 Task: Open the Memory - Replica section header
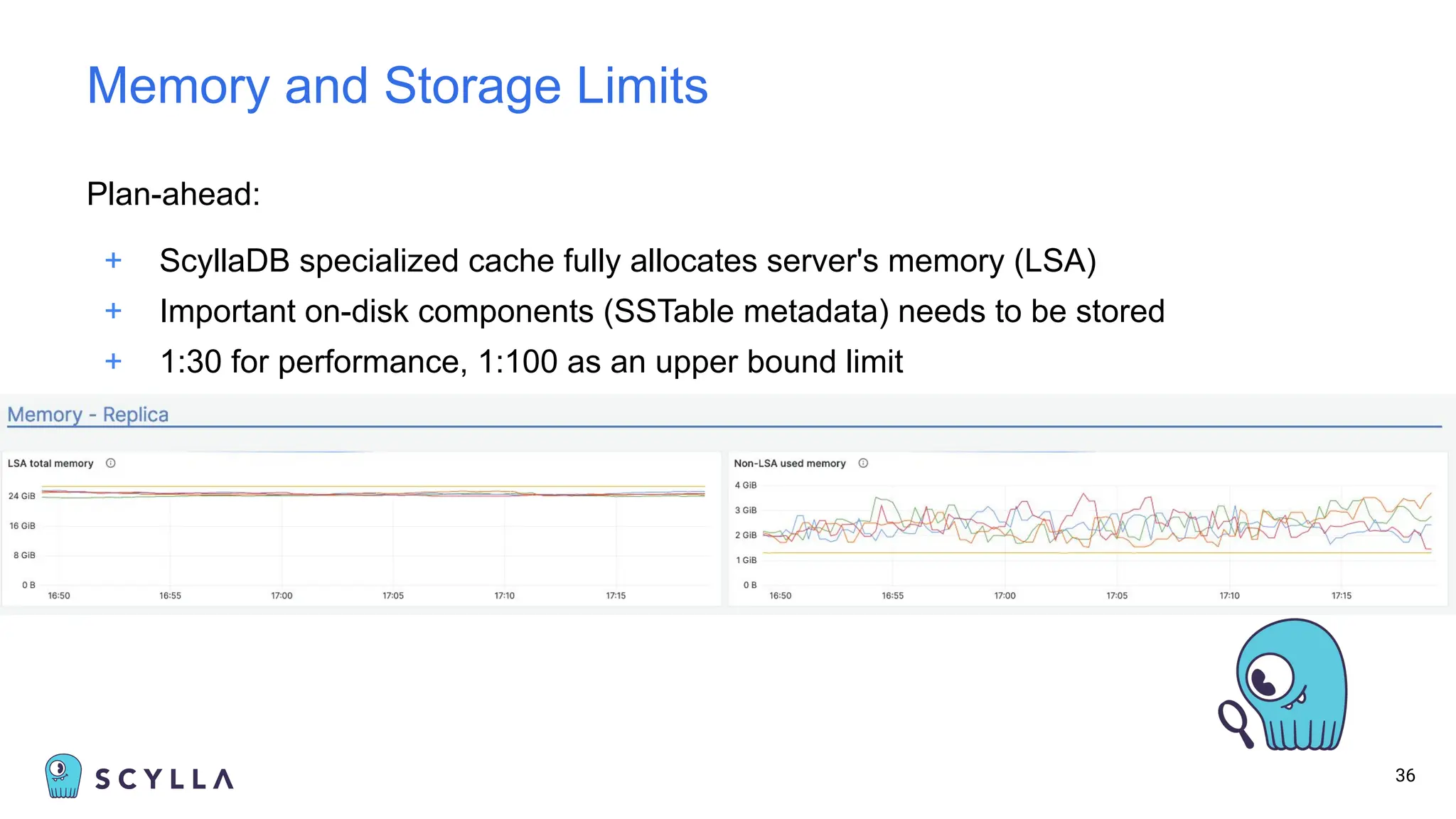tap(88, 414)
